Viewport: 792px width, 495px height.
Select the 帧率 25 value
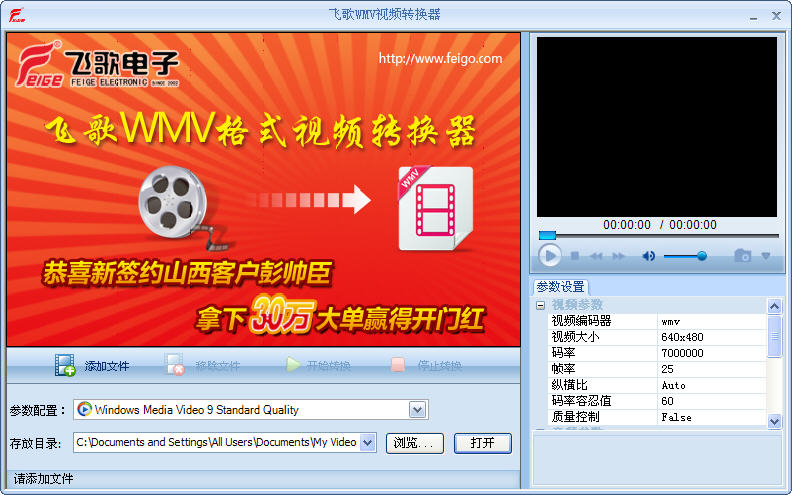pos(712,369)
